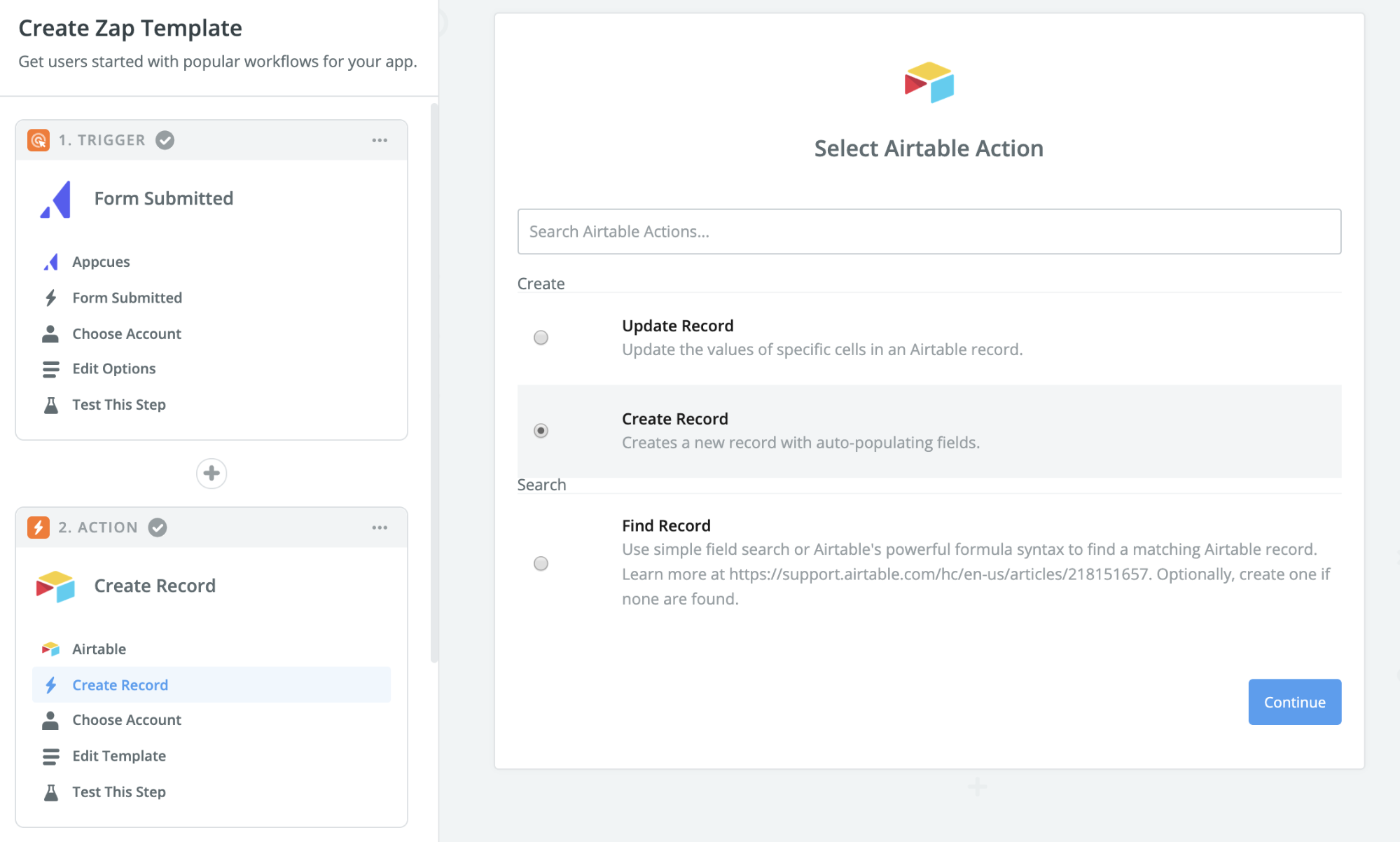Click the orange trigger step icon

[39, 140]
